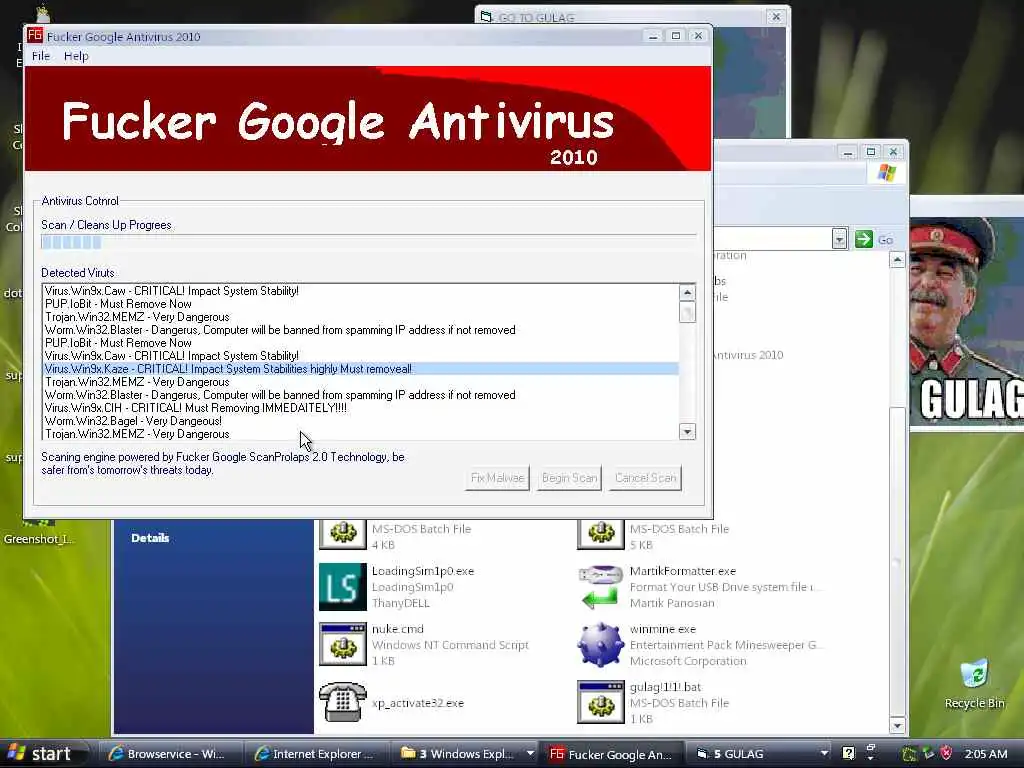Viewport: 1024px width, 768px height.
Task: Click the scan progress bar
Action: [368, 242]
